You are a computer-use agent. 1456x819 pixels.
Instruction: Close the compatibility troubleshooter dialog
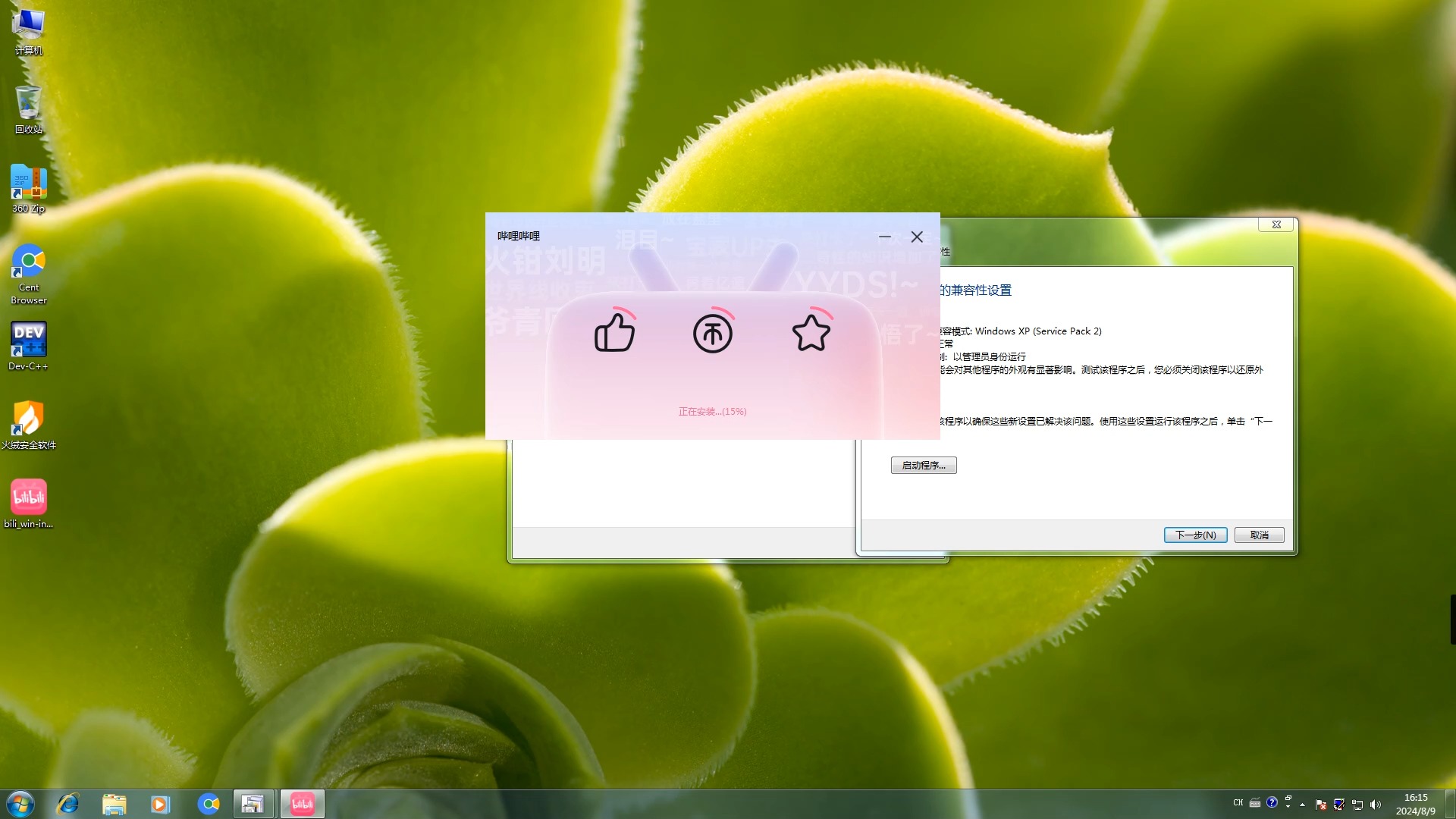click(x=1276, y=224)
